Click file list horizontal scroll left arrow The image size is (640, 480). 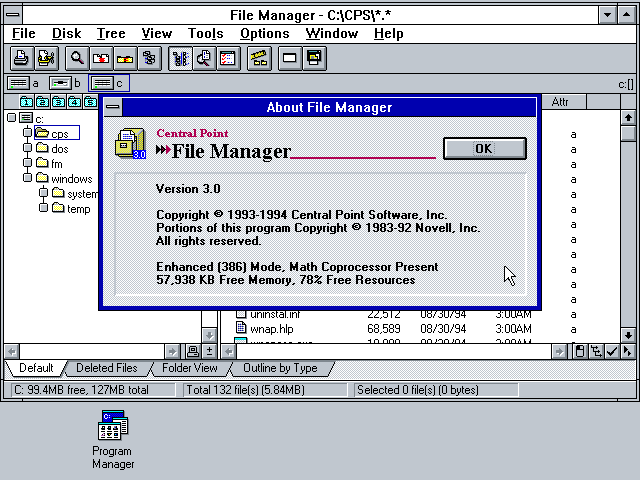229,351
